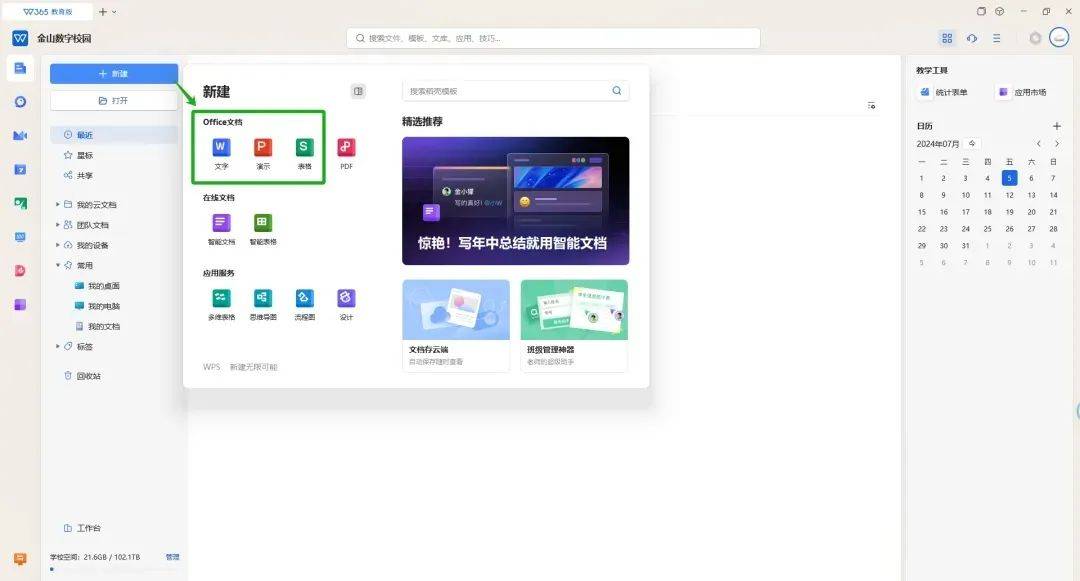Create a 智能文档 online document
Viewport: 1080px width, 581px height.
click(x=221, y=229)
